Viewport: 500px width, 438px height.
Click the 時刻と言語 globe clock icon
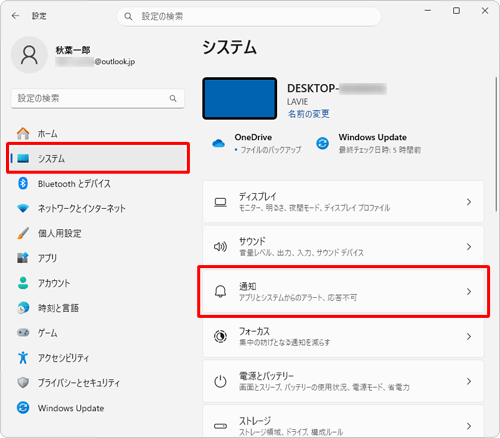(x=23, y=308)
